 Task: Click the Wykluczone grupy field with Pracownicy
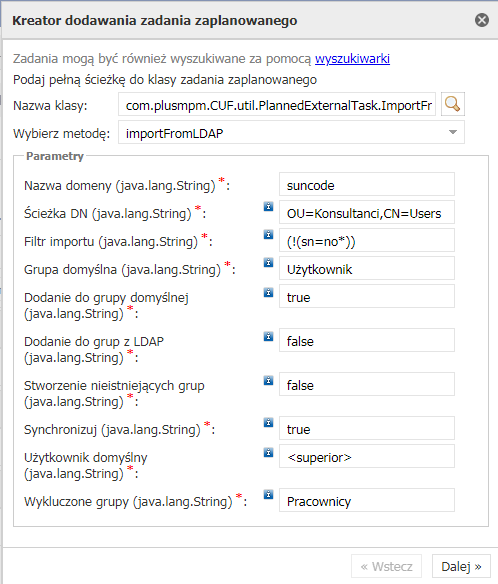(367, 500)
